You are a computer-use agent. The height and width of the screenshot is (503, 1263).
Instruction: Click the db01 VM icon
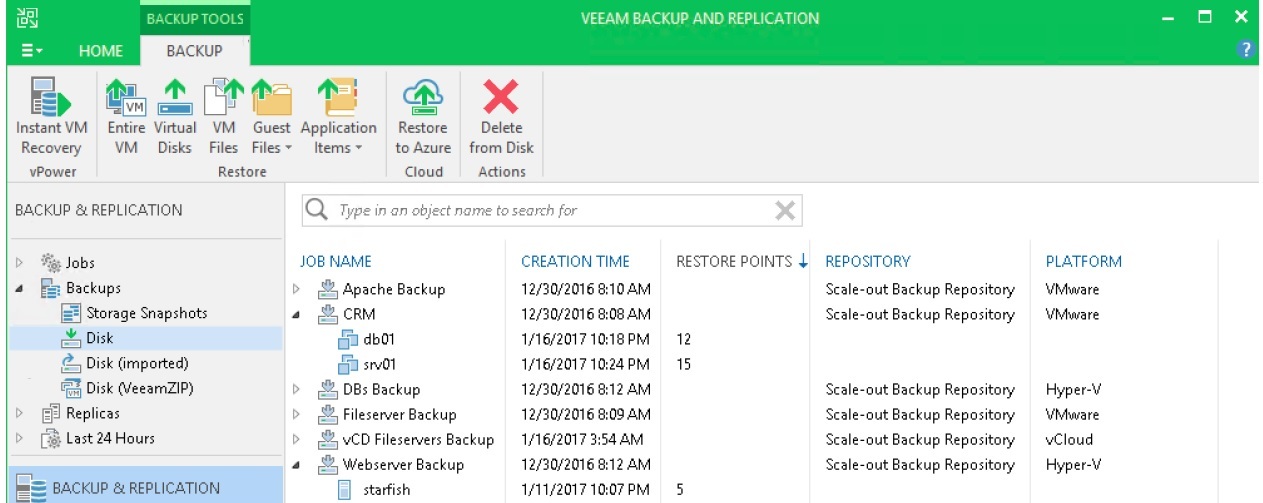[348, 339]
